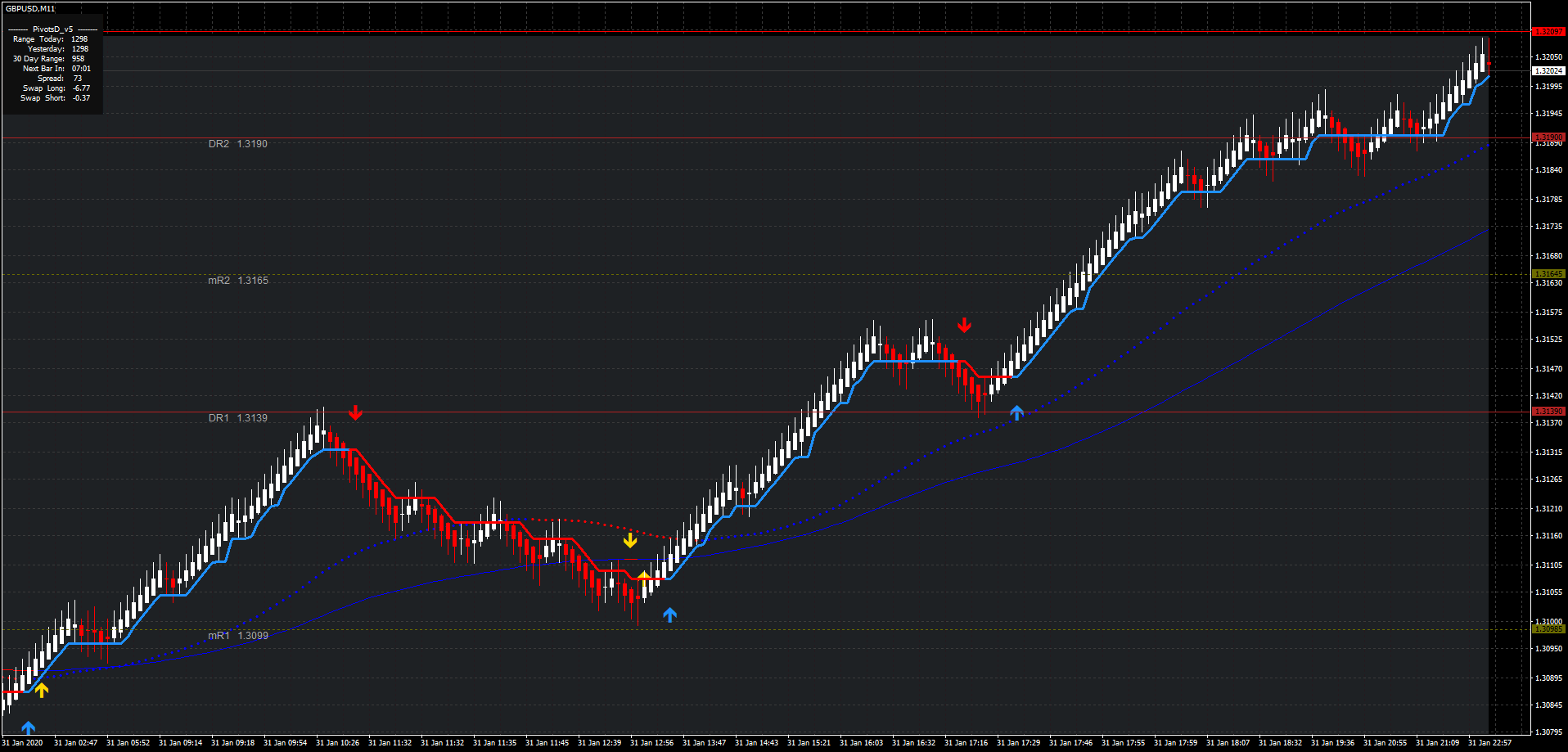1568x752 pixels.
Task: Click the 31 Jan 13:47 time label
Action: (x=704, y=743)
